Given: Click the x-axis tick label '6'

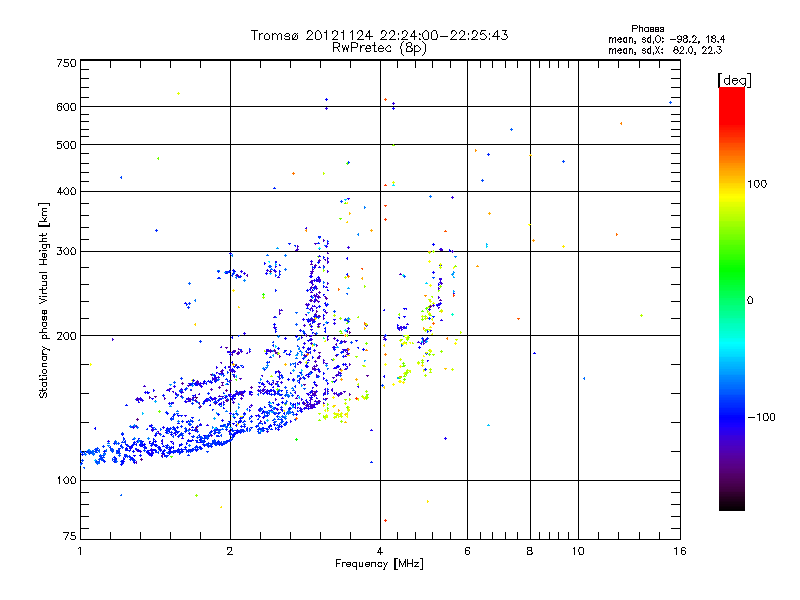Looking at the screenshot, I should [x=467, y=551].
